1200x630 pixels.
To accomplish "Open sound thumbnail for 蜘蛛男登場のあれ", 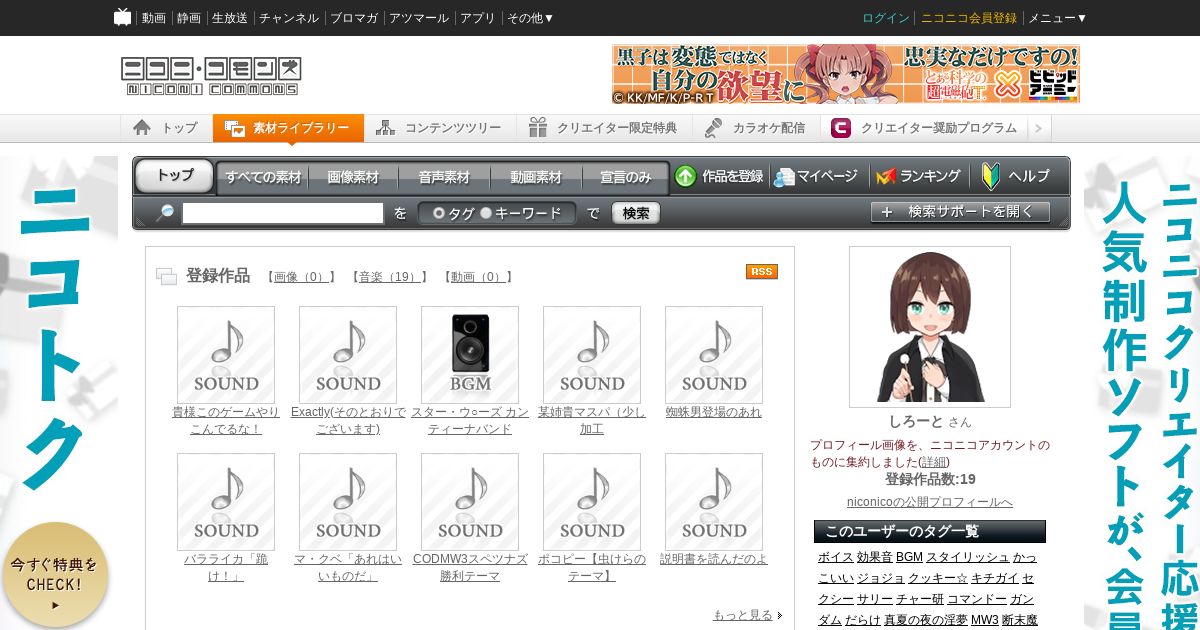I will tap(714, 355).
